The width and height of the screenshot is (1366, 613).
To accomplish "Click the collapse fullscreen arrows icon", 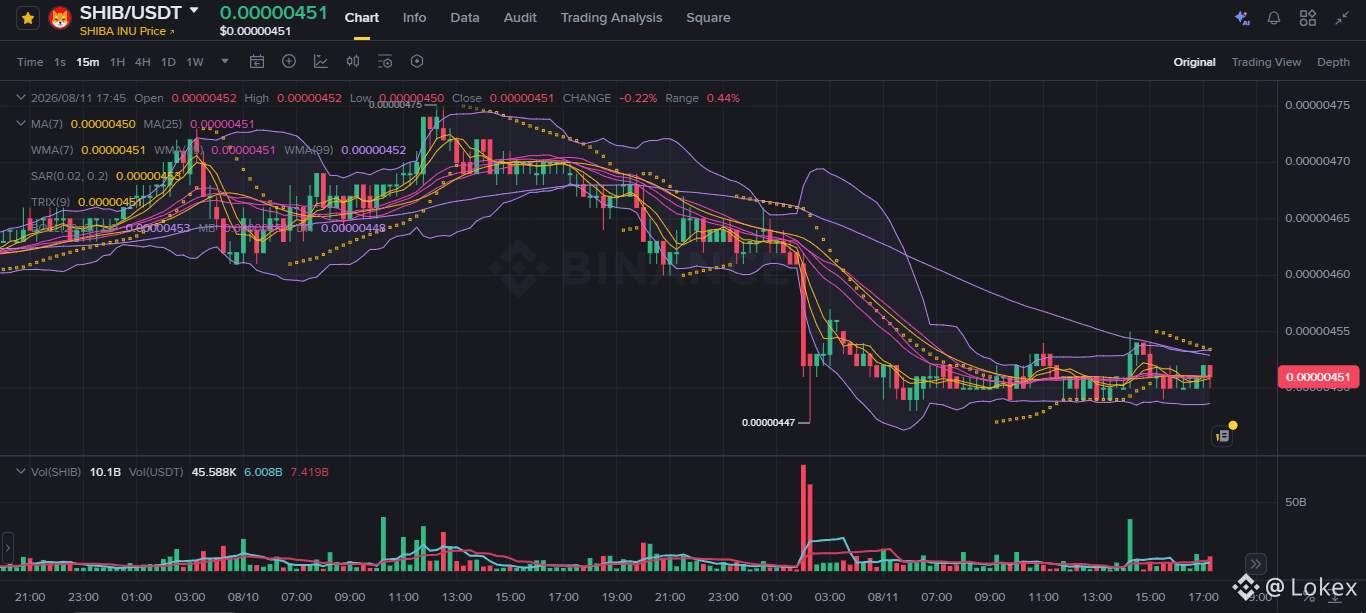I will coord(1341,18).
